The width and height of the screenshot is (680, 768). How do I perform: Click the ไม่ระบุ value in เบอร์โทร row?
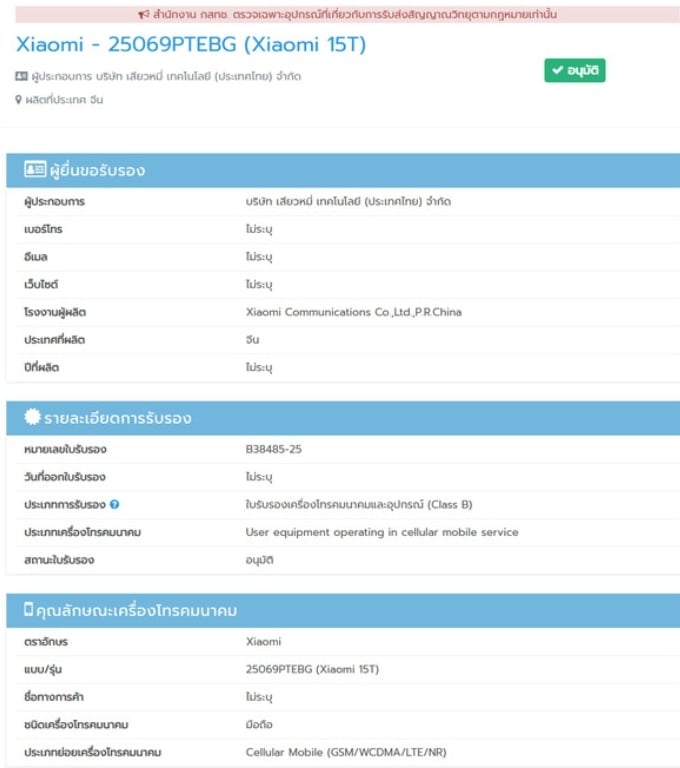point(259,229)
